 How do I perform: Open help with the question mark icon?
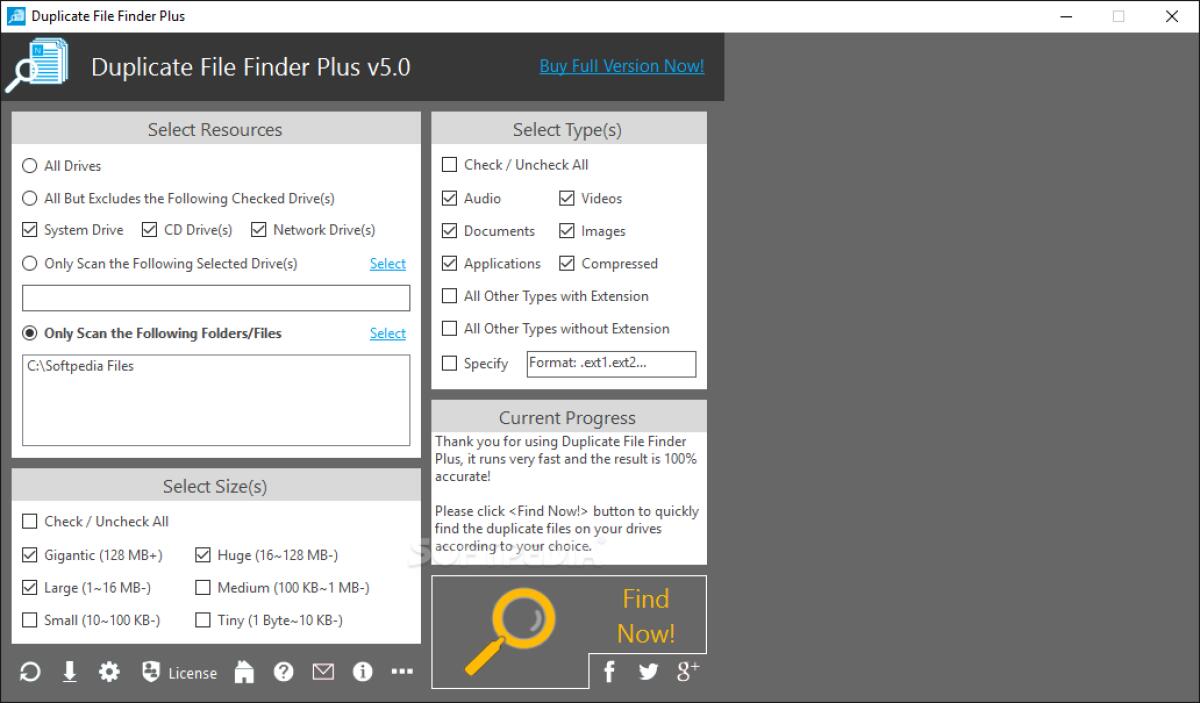click(x=284, y=672)
